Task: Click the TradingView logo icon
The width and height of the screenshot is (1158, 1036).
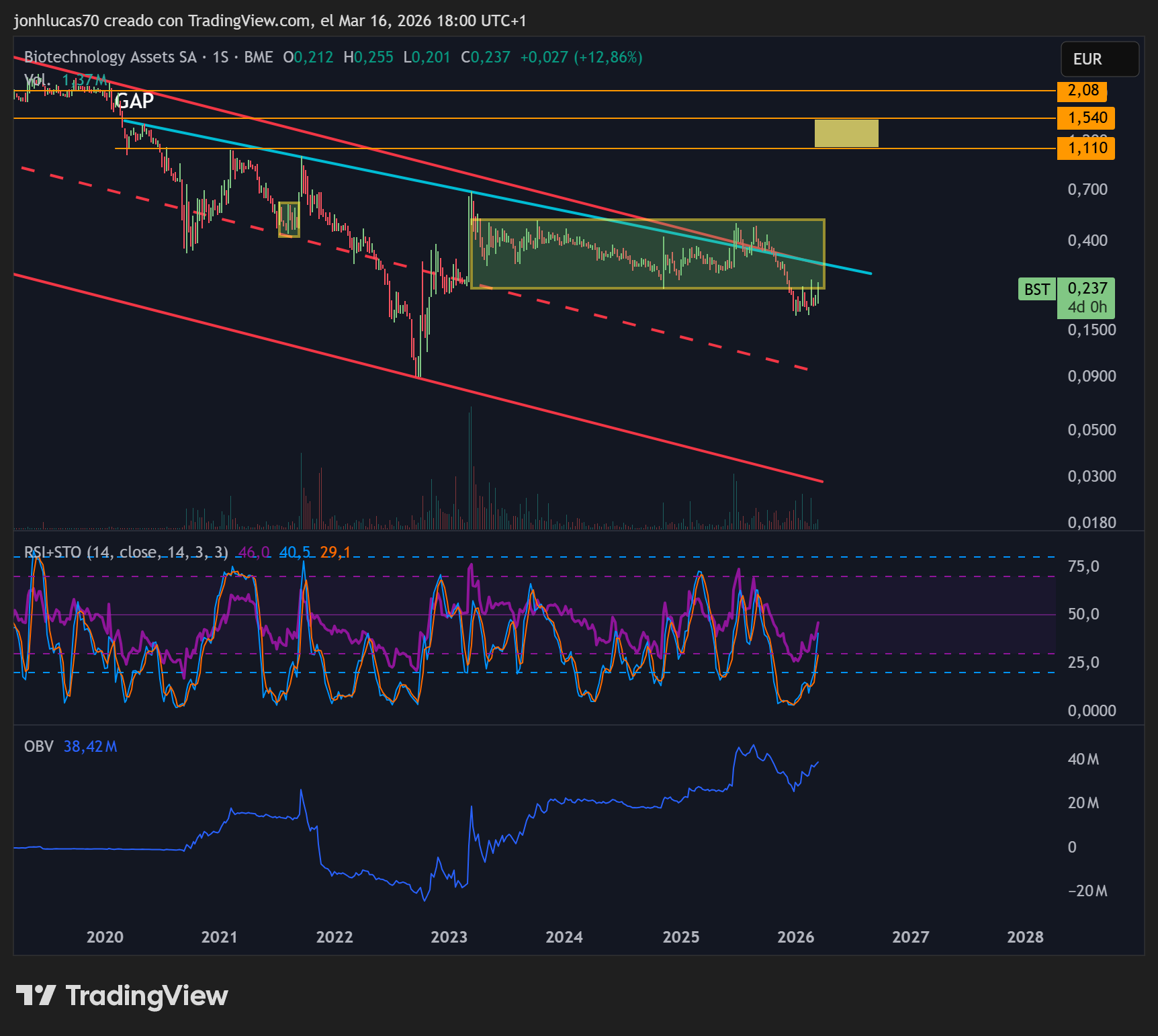Action: pos(35,995)
